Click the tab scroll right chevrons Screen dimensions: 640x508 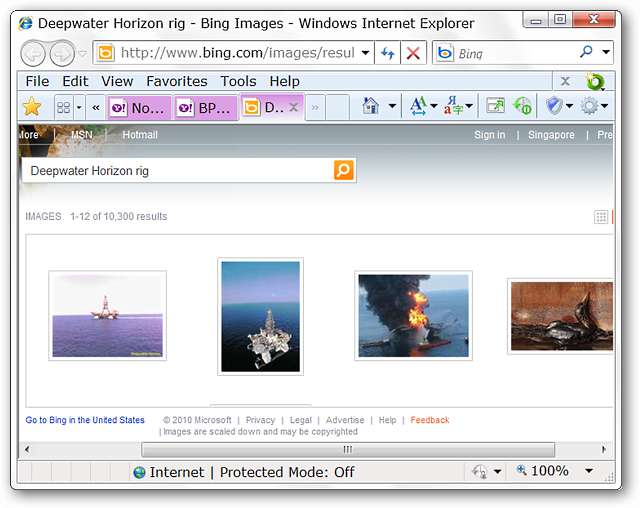[315, 108]
